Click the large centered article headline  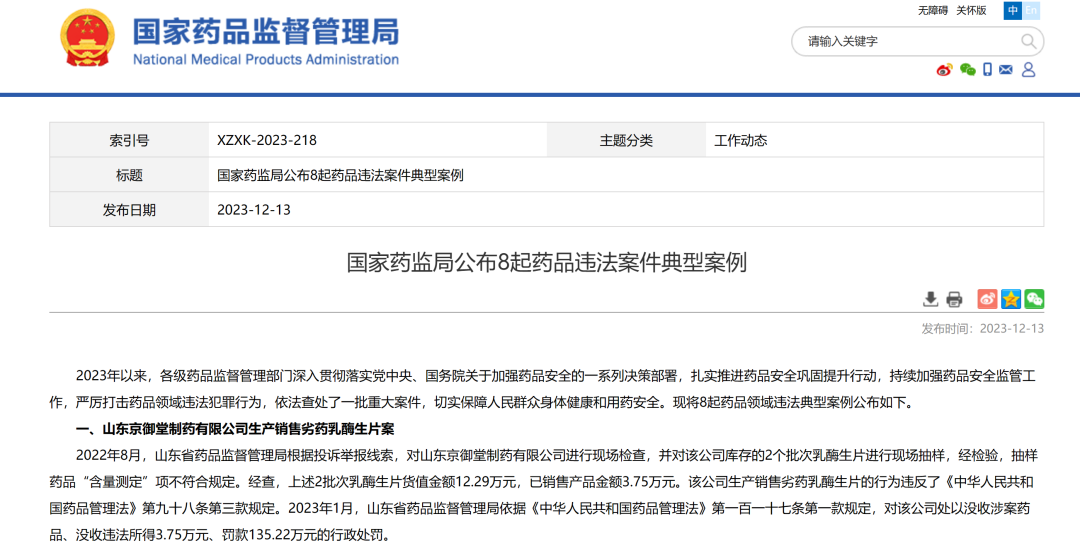pos(546,263)
